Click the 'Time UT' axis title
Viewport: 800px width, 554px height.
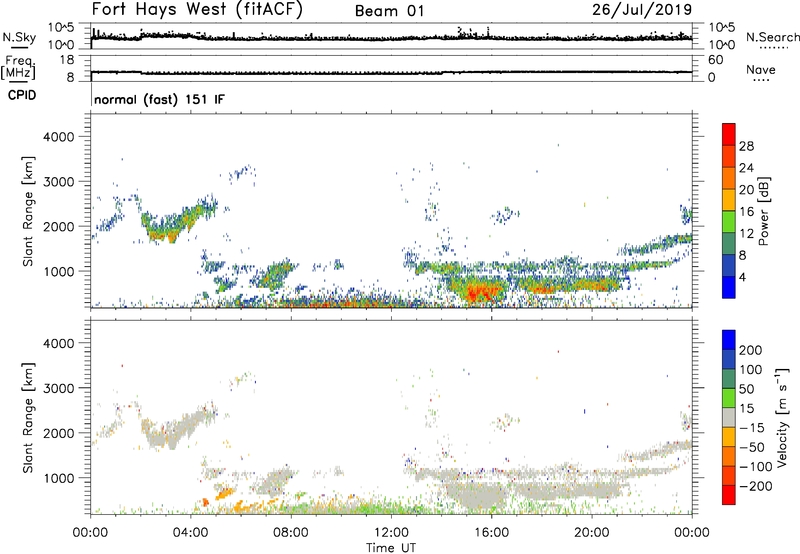[391, 548]
